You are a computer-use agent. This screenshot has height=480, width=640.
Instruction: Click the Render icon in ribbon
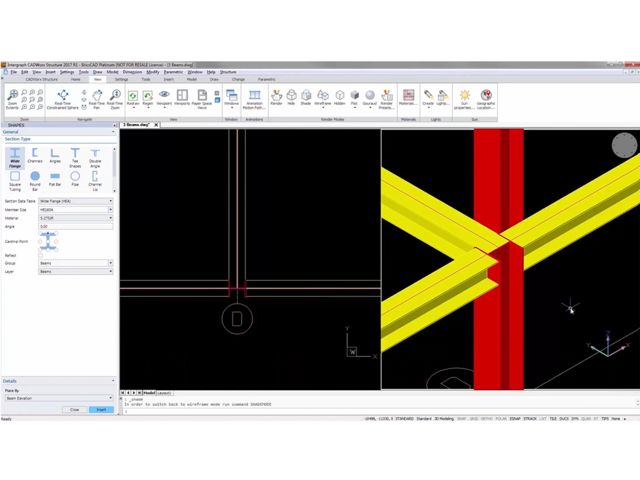[x=276, y=97]
